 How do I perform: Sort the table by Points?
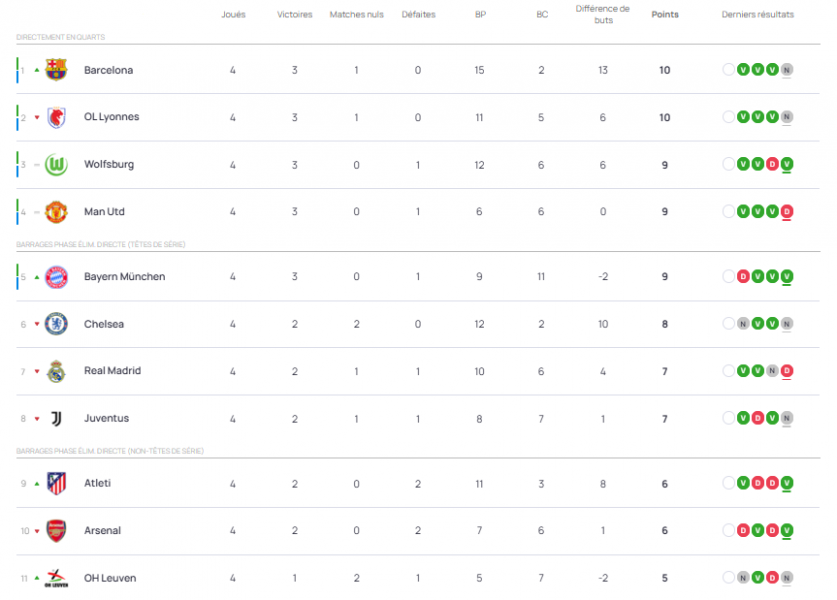[664, 14]
